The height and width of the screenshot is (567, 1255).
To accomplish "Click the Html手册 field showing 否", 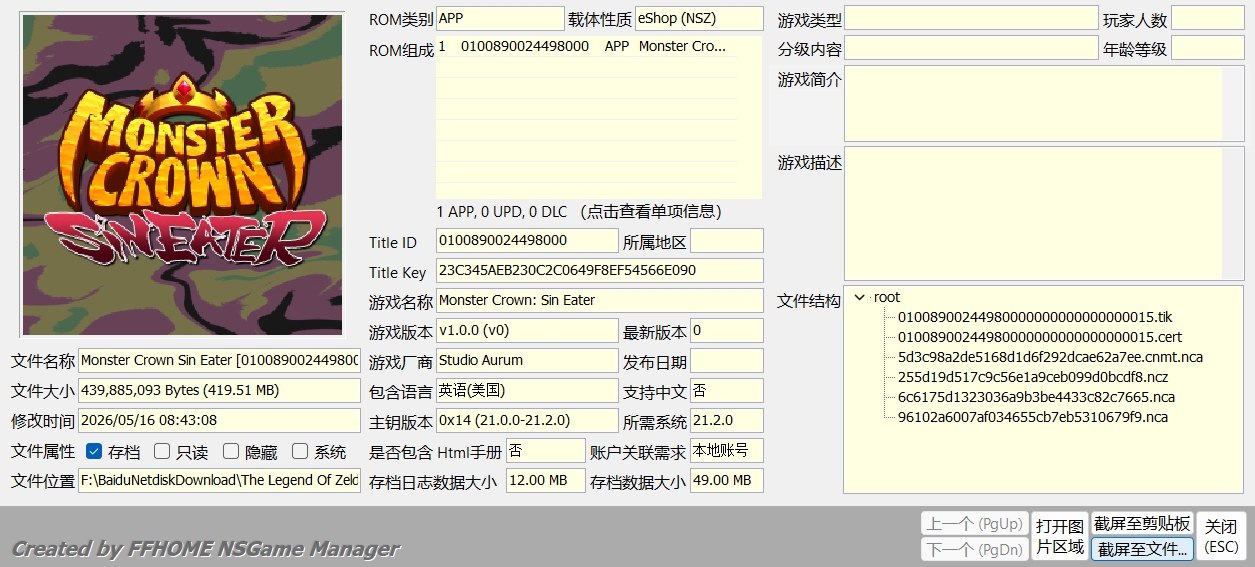I will tap(545, 451).
